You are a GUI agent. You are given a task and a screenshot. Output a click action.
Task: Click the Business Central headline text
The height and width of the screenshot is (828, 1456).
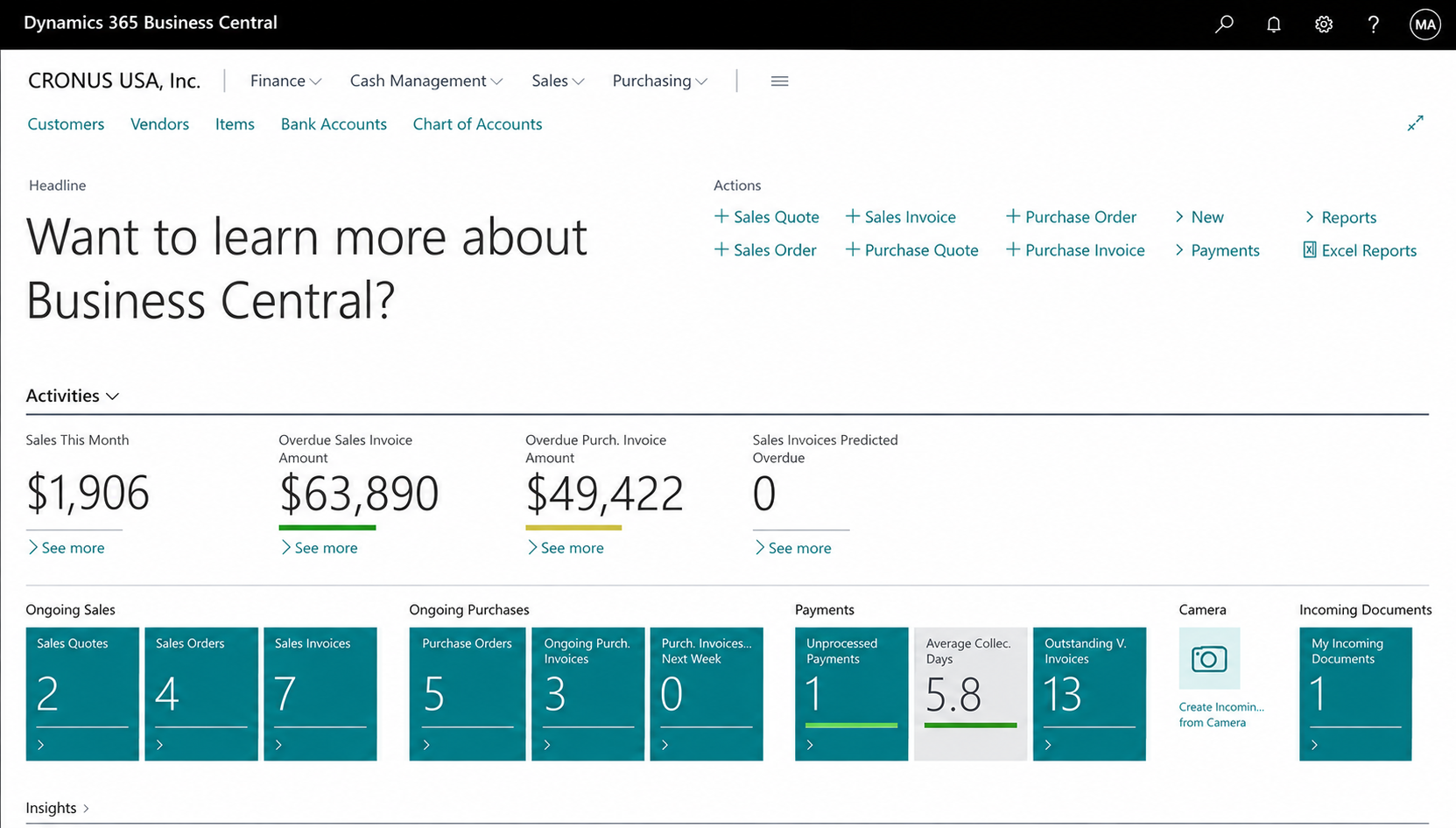click(x=306, y=268)
